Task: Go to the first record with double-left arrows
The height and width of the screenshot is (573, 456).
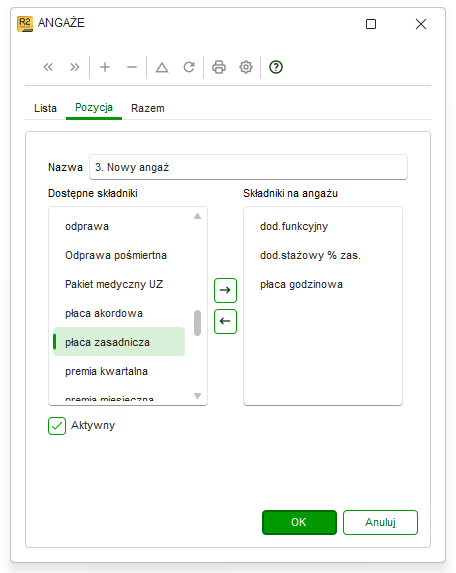Action: (48, 67)
